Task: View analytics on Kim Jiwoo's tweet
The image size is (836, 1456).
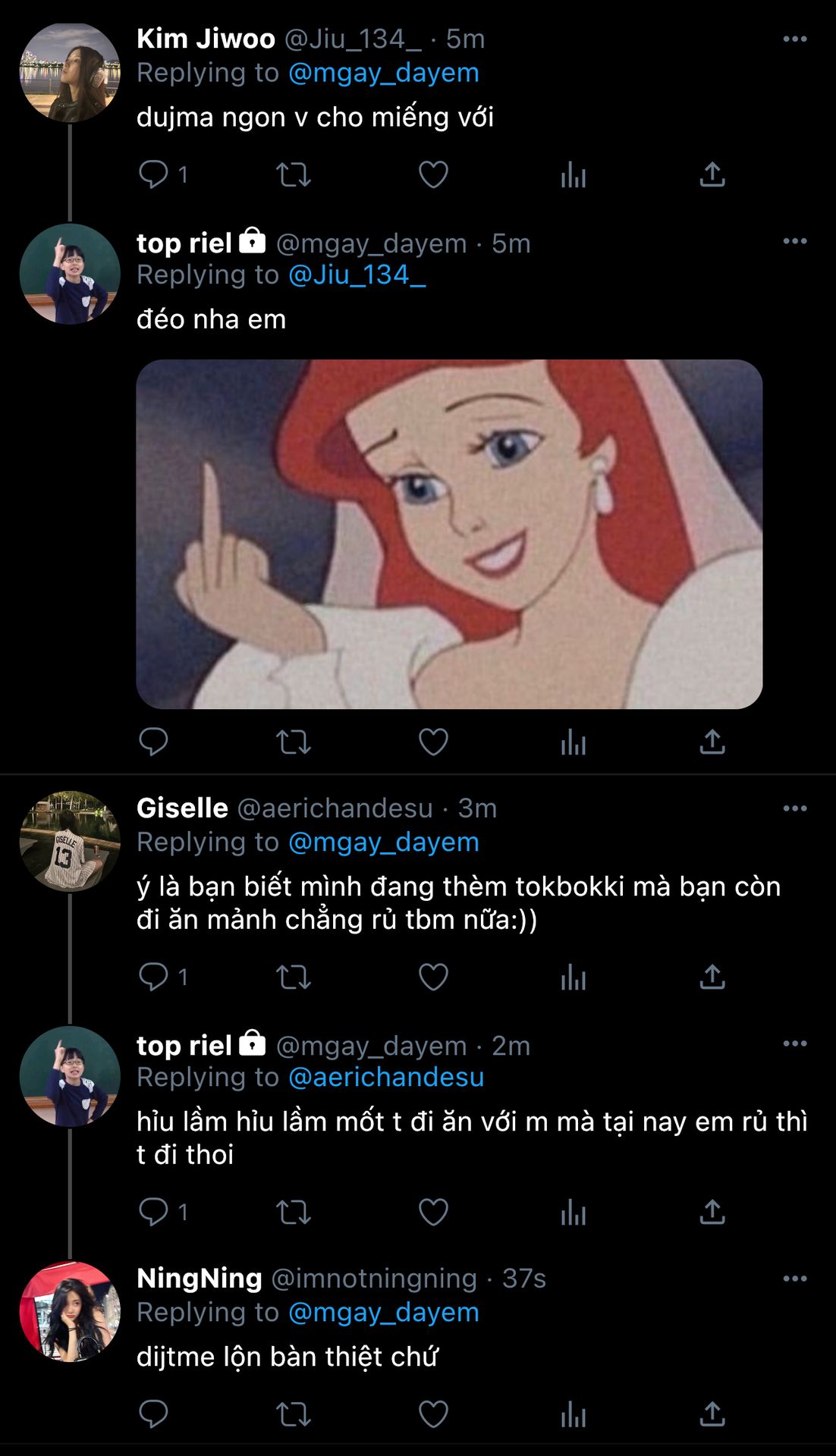Action: 574,175
